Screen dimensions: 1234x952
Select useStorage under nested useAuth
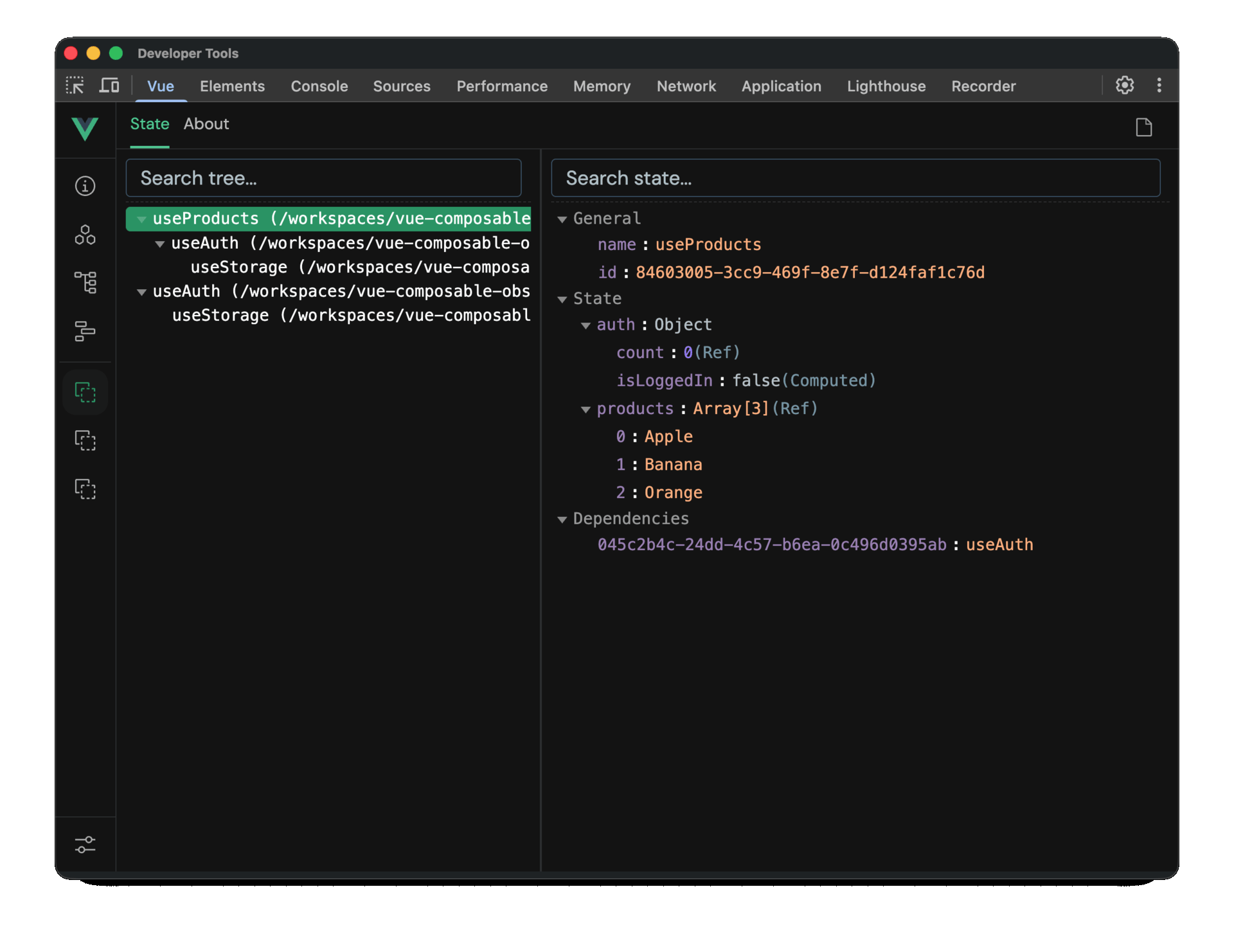coord(360,267)
